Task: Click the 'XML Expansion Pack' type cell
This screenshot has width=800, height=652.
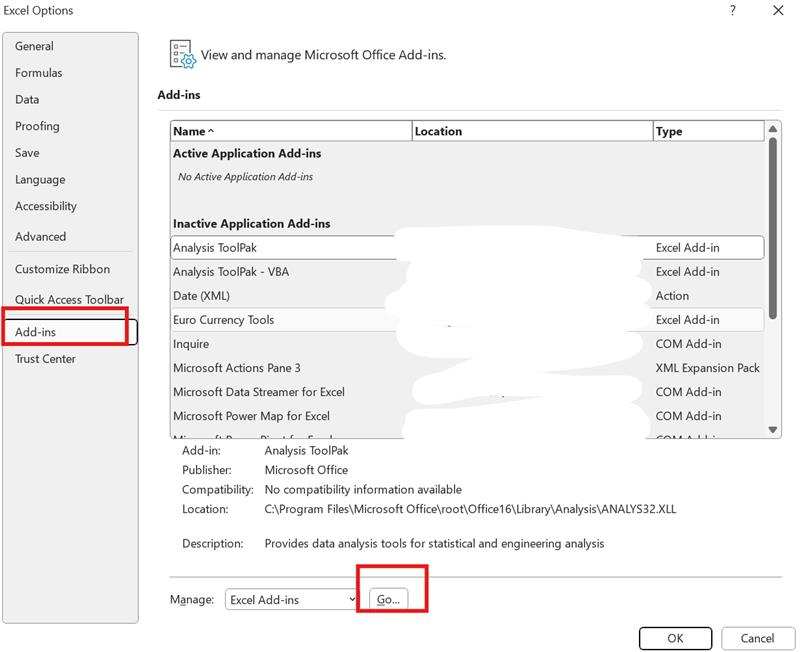Action: point(707,368)
